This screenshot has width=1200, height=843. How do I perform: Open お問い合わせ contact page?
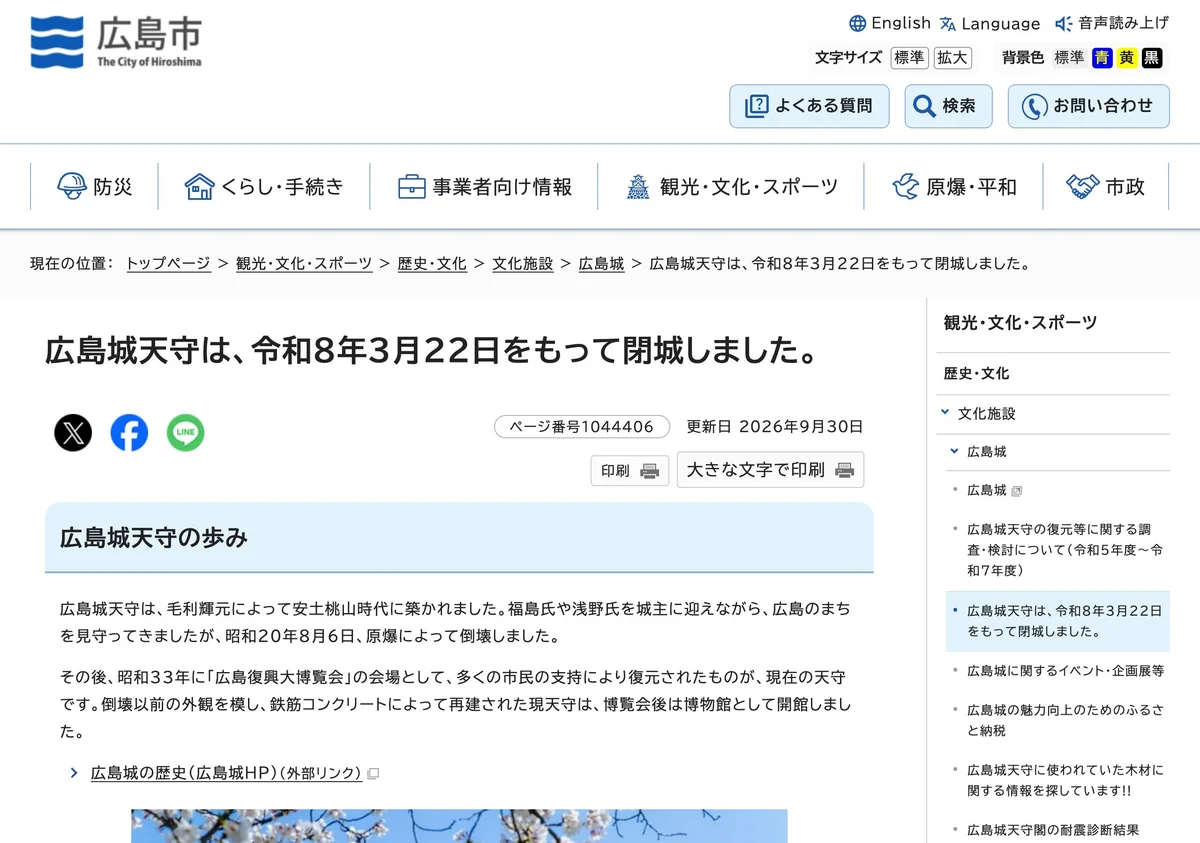point(1088,106)
